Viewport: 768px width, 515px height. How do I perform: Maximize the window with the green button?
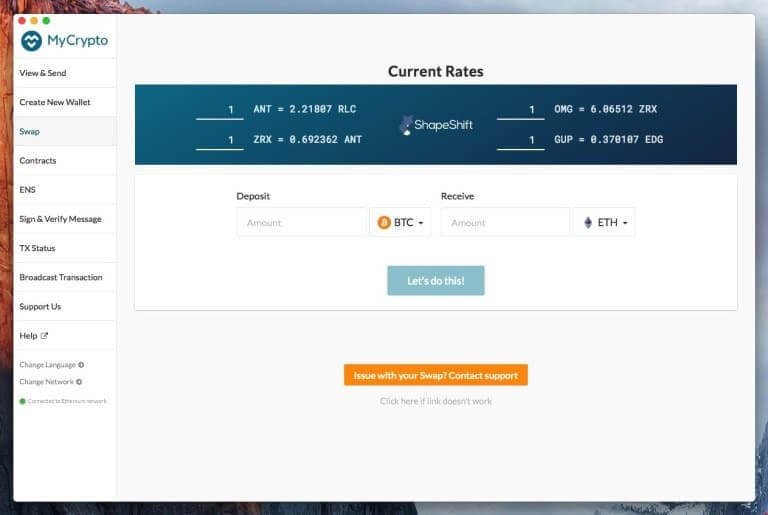click(46, 20)
